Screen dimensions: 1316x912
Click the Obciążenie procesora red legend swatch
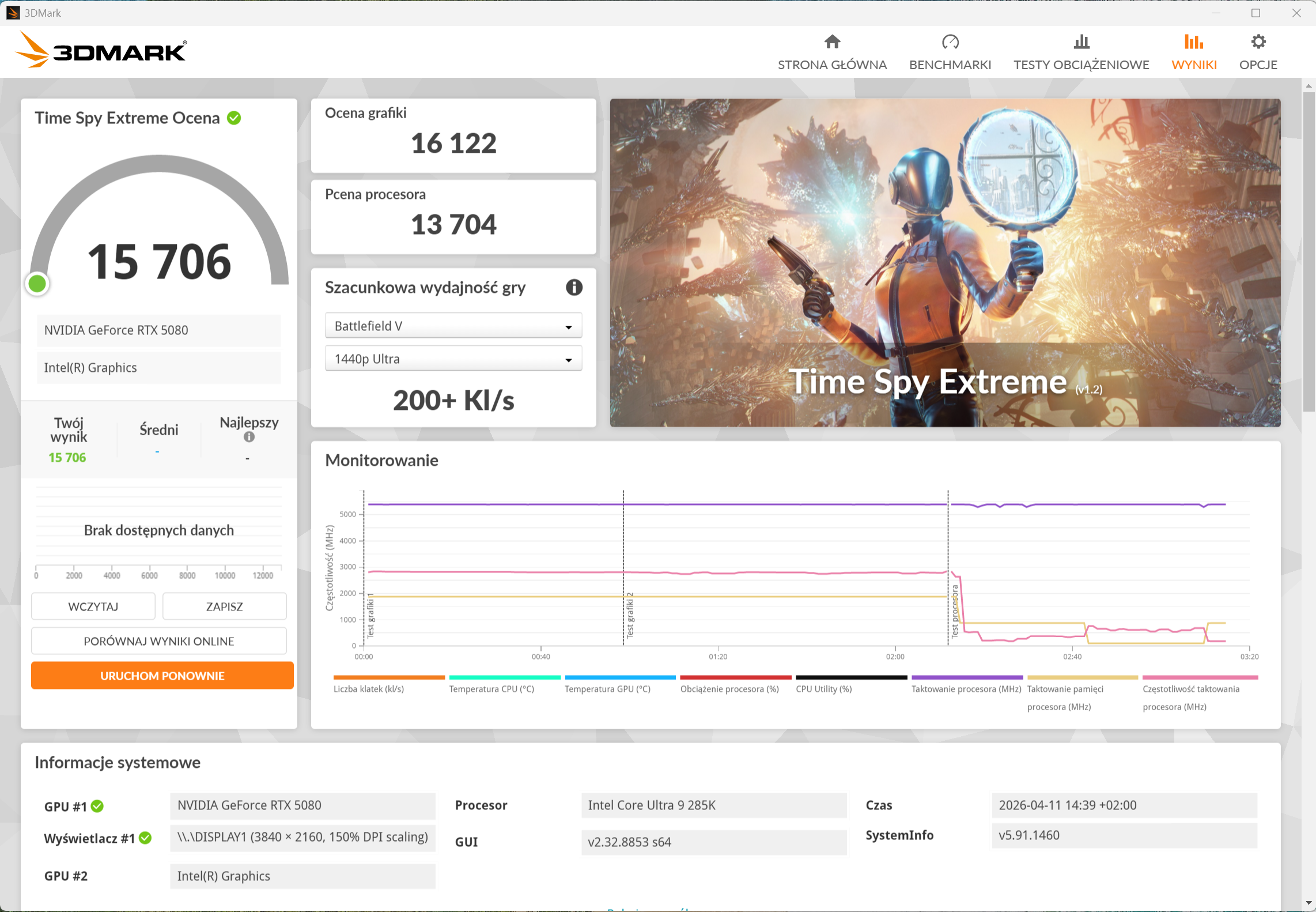click(x=735, y=677)
